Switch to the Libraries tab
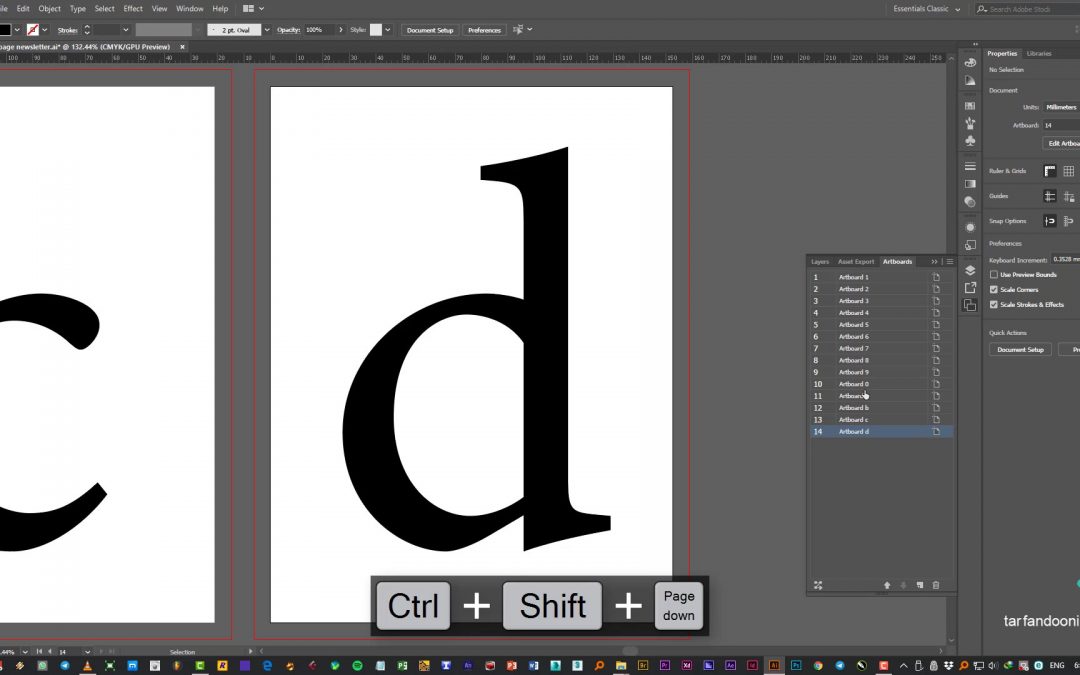 [1039, 54]
